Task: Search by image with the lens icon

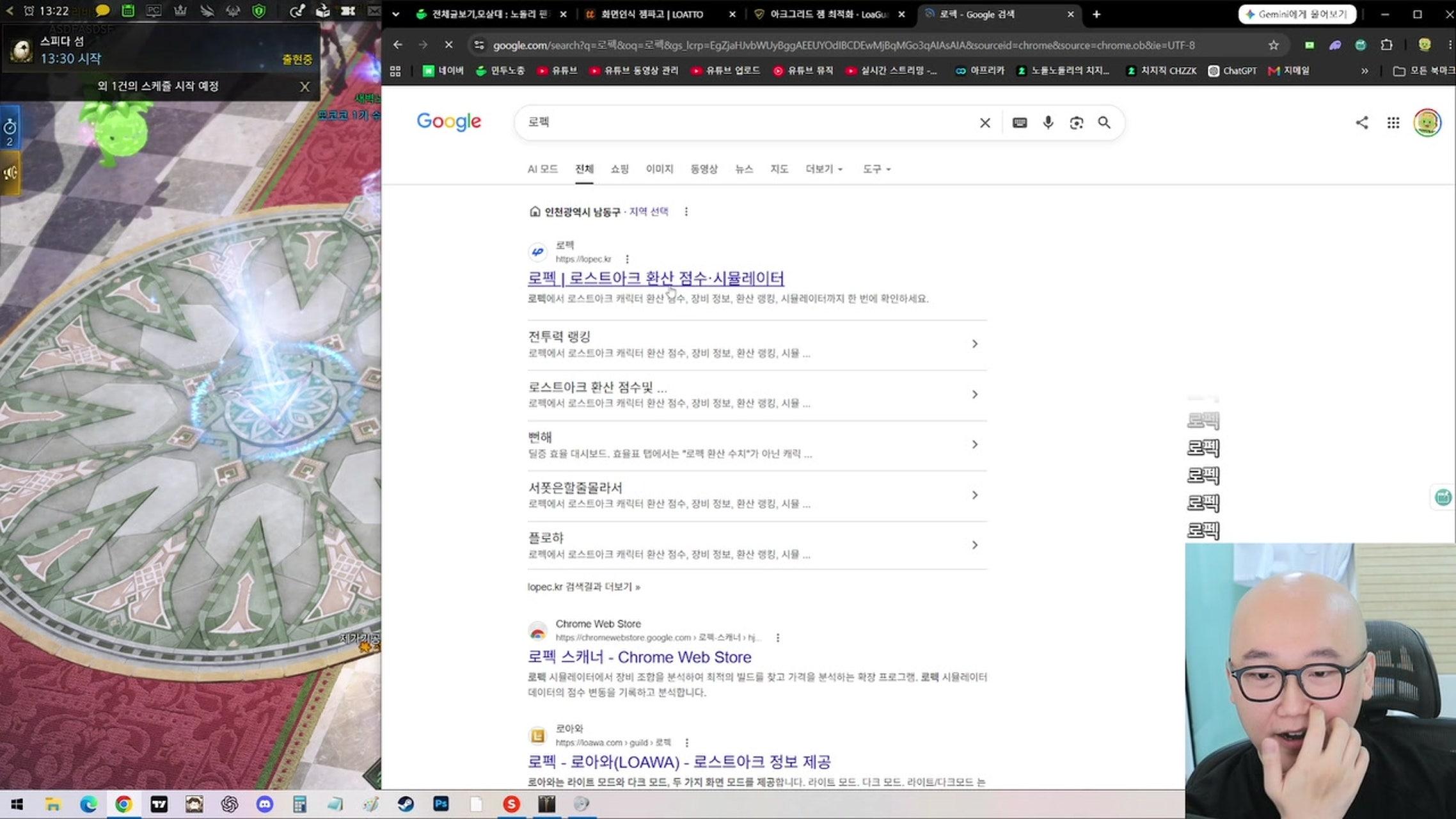Action: click(1077, 122)
